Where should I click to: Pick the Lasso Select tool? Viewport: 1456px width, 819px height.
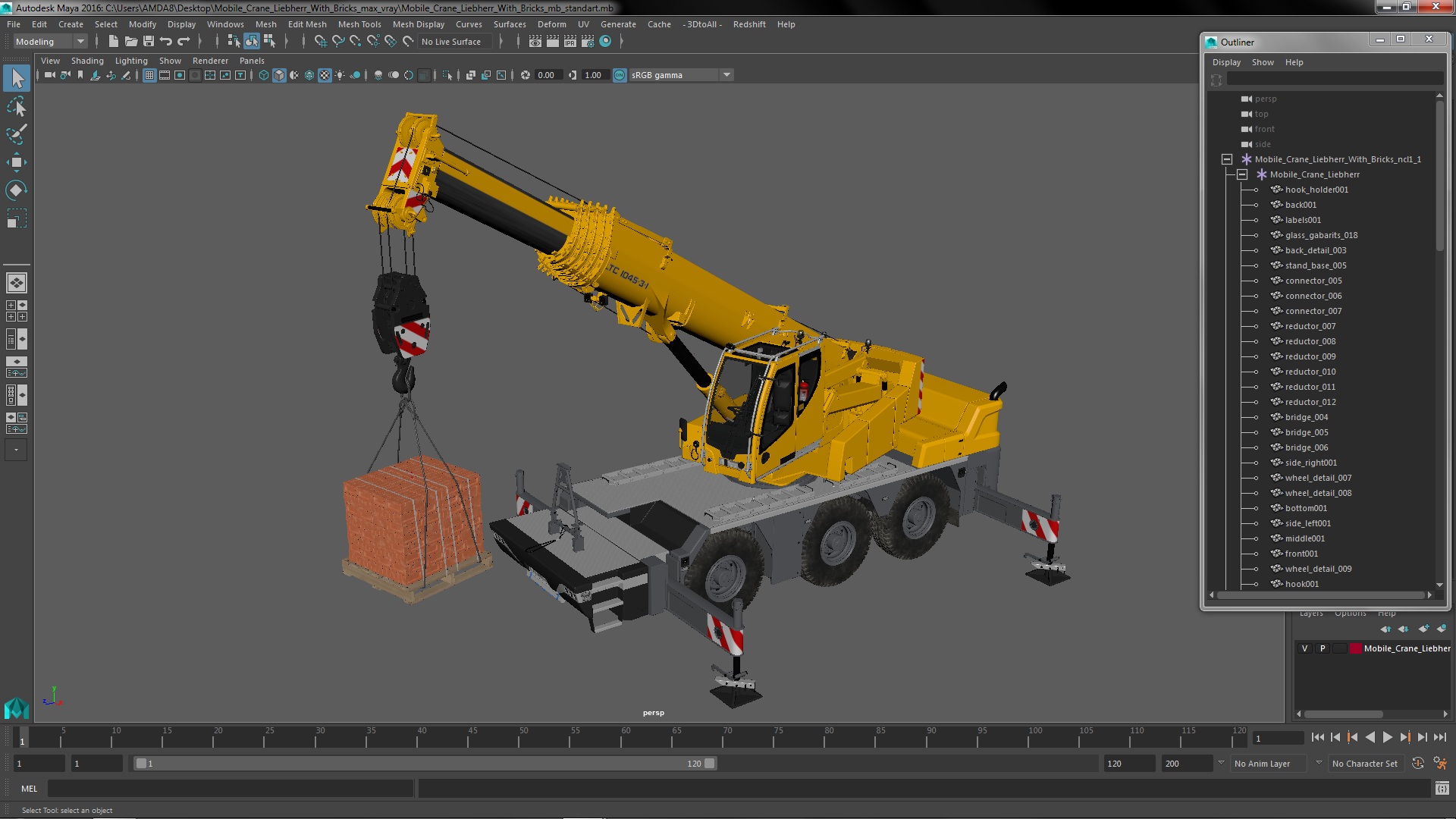tap(16, 106)
